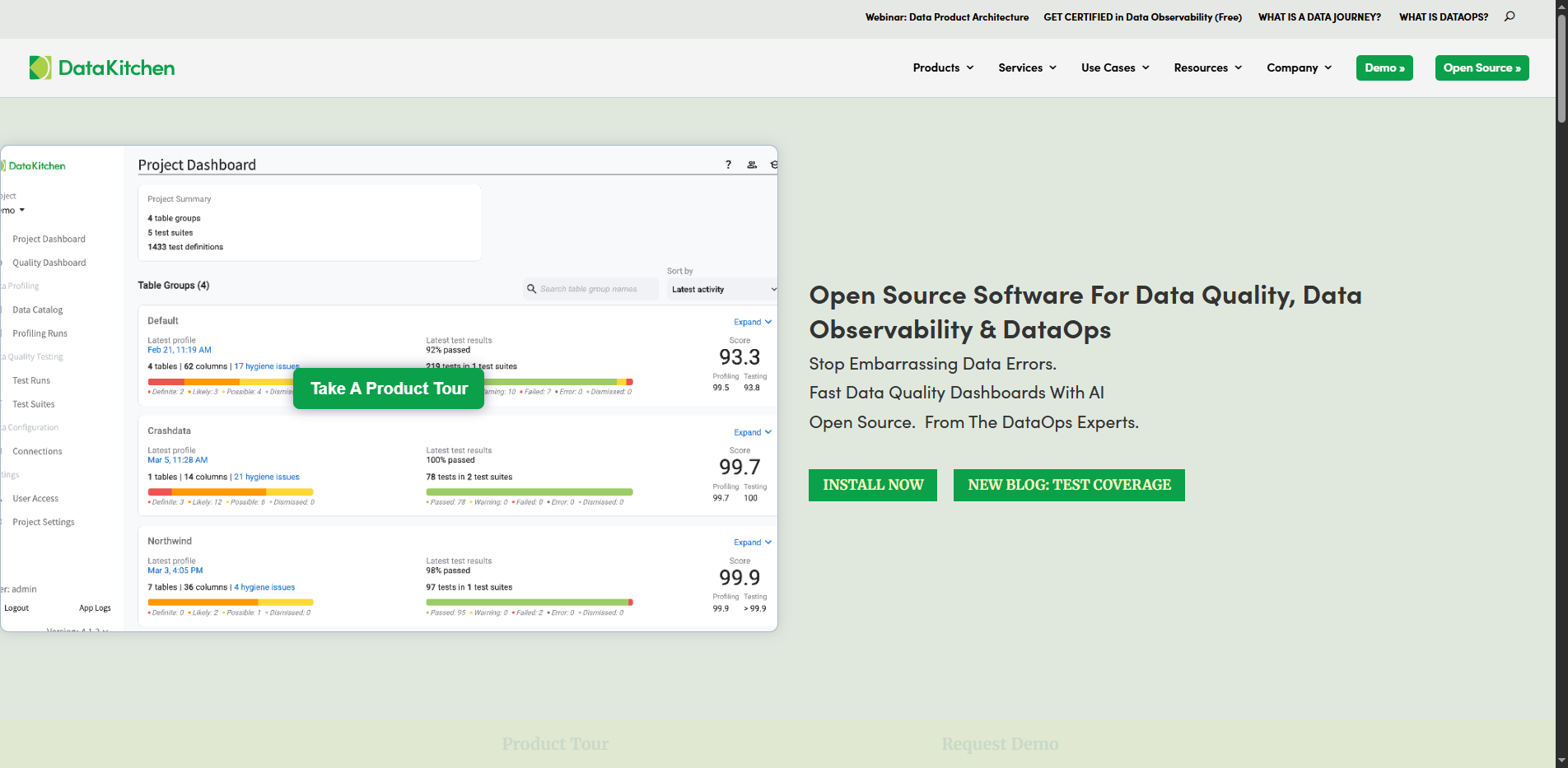
Task: Click the Project Dashboard page title
Action: tap(197, 165)
